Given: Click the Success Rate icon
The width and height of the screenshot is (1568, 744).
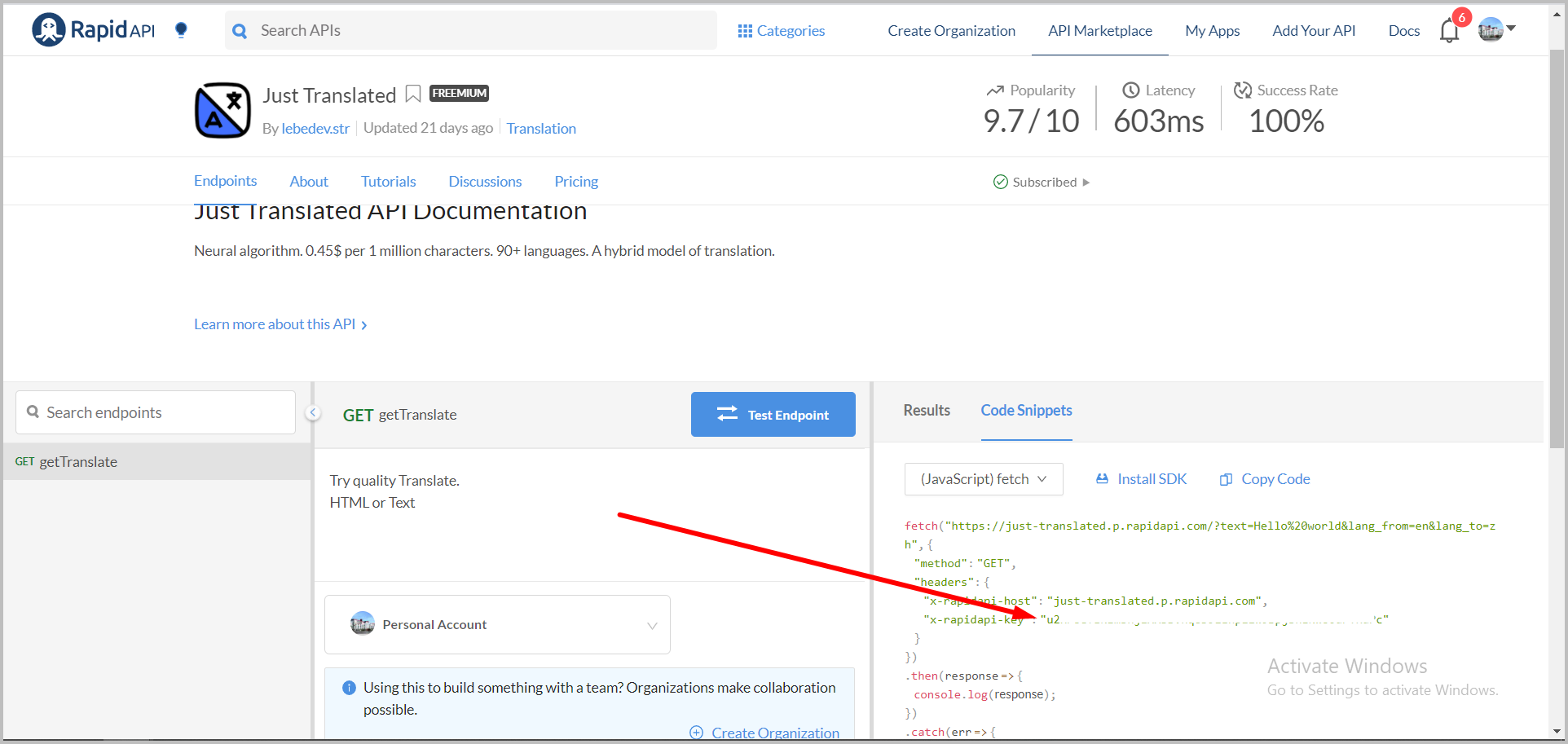Looking at the screenshot, I should (1242, 90).
